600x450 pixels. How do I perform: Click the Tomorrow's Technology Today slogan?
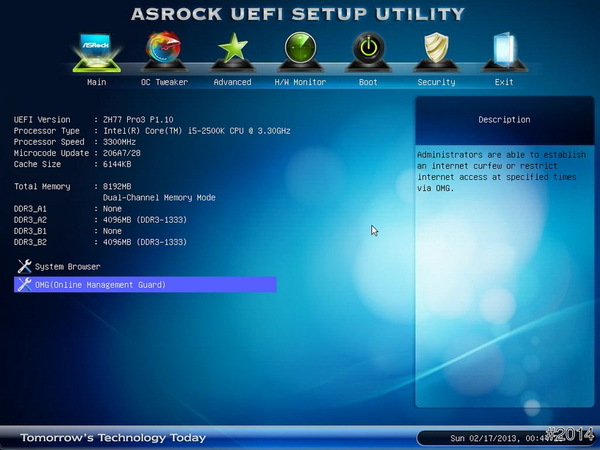click(113, 437)
